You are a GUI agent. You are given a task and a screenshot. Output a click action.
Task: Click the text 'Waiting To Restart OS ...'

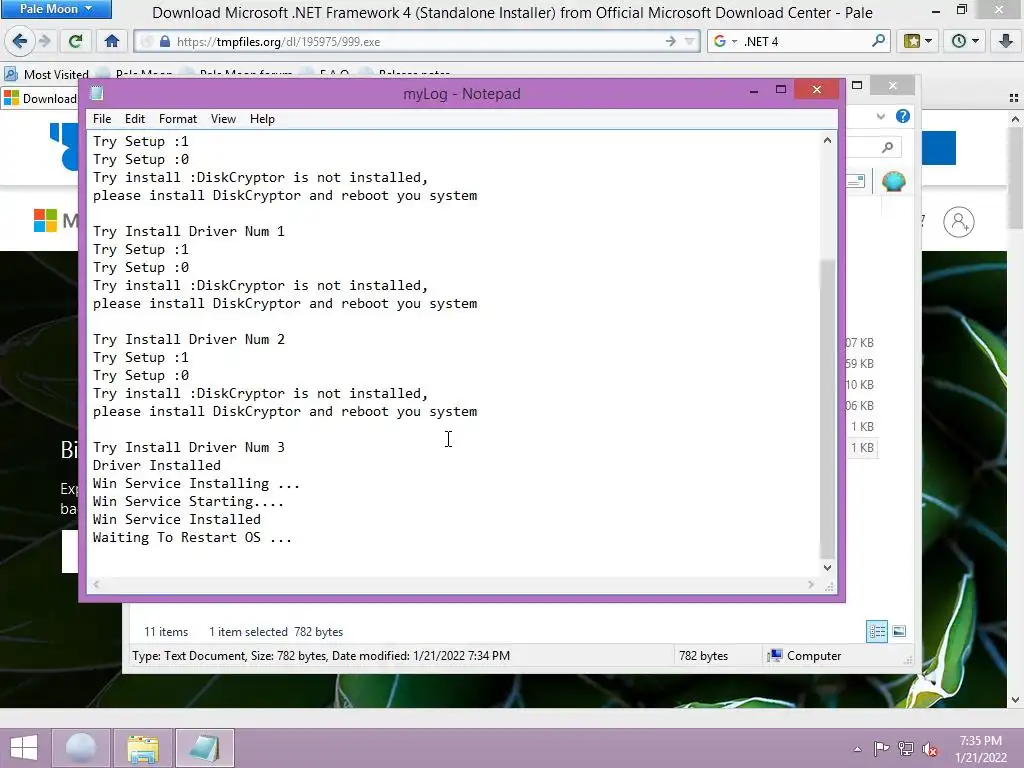(x=192, y=537)
